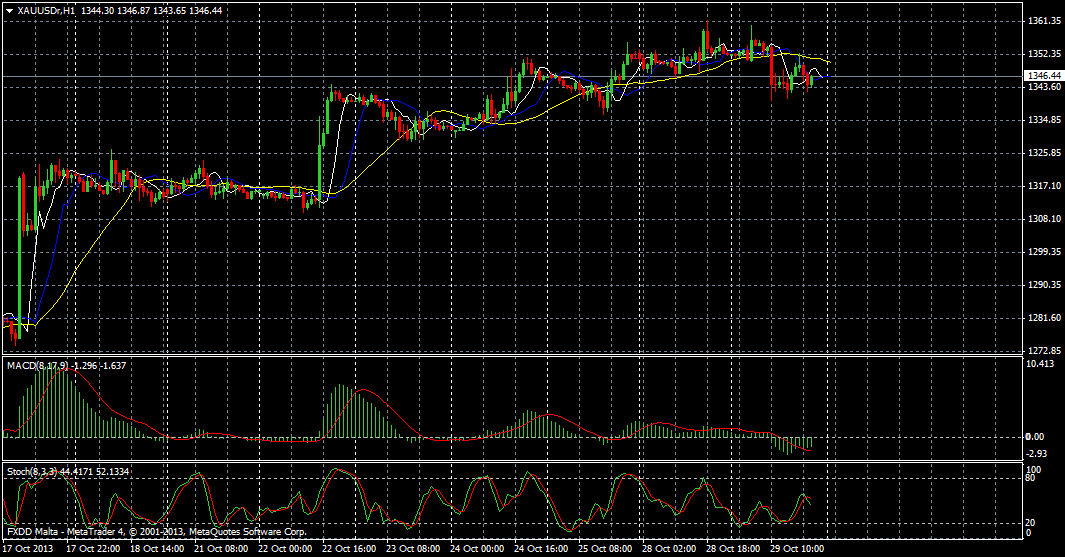Click the 1317.10 price axis label
The image size is (1065, 557).
pos(1043,186)
